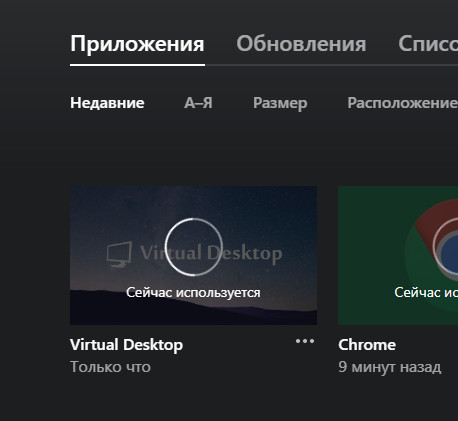Image resolution: width=458 pixels, height=421 pixels.
Task: Open the Virtual Desktop three-dots menu
Action: pyautogui.click(x=305, y=341)
